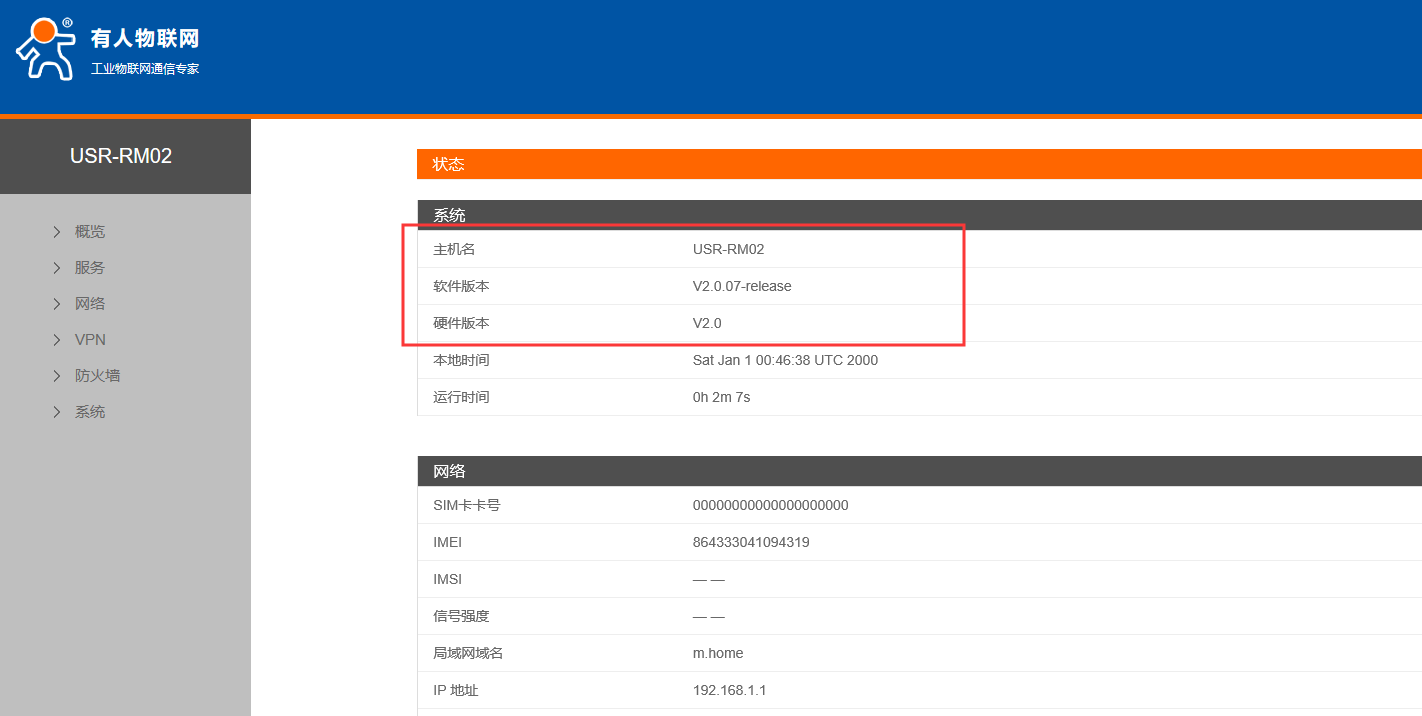The width and height of the screenshot is (1422, 716).
Task: Click the hostname value USR-RM02 in table
Action: (x=728, y=249)
